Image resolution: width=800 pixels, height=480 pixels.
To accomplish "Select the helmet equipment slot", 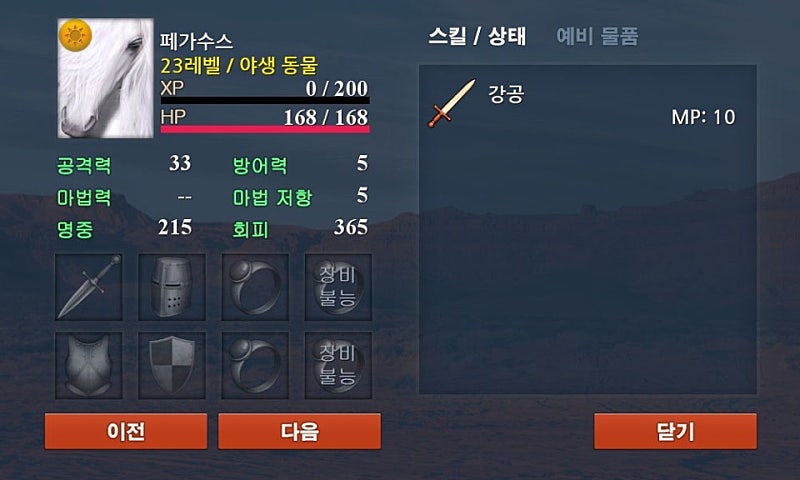I will [x=172, y=287].
